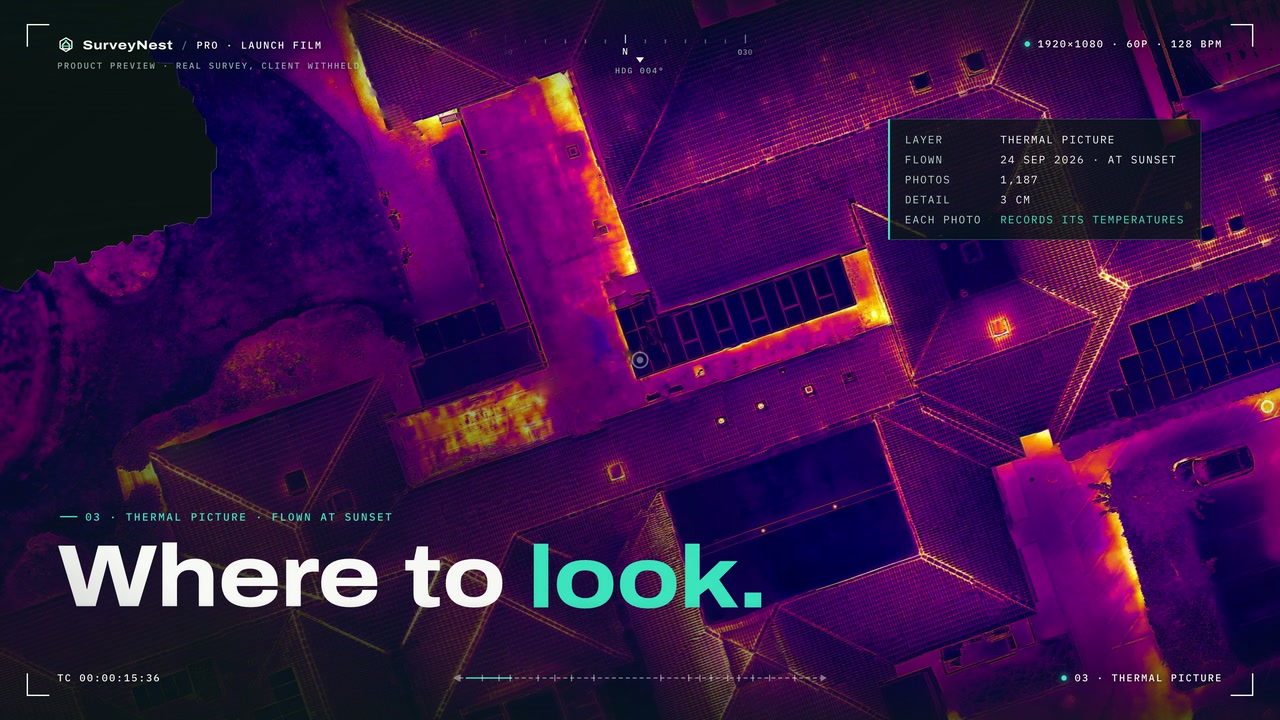The width and height of the screenshot is (1280, 720).
Task: Click the EACH PHOTO label in the info panel
Action: coord(943,220)
